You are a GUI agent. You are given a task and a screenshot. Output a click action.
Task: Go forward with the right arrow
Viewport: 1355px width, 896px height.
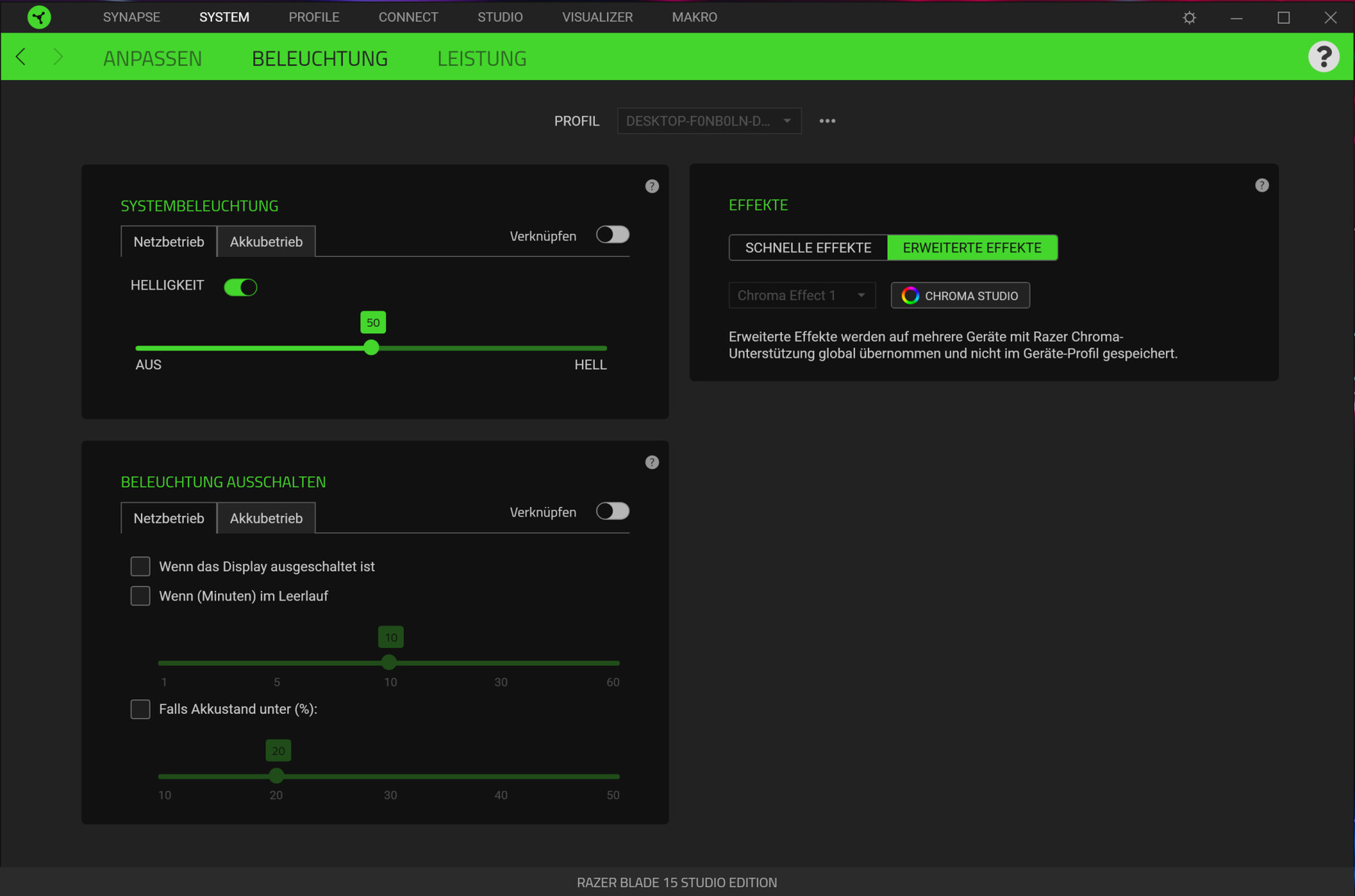click(58, 57)
